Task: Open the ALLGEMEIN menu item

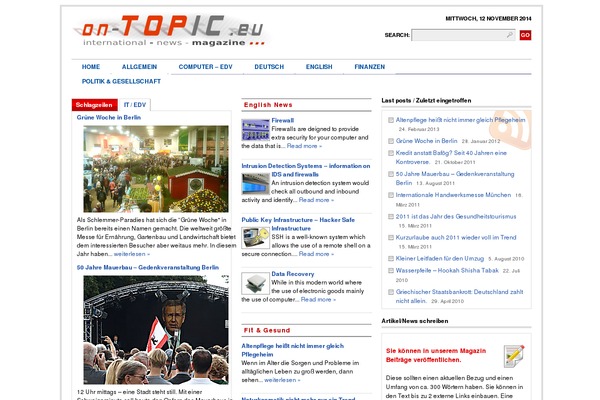Action: (x=139, y=67)
